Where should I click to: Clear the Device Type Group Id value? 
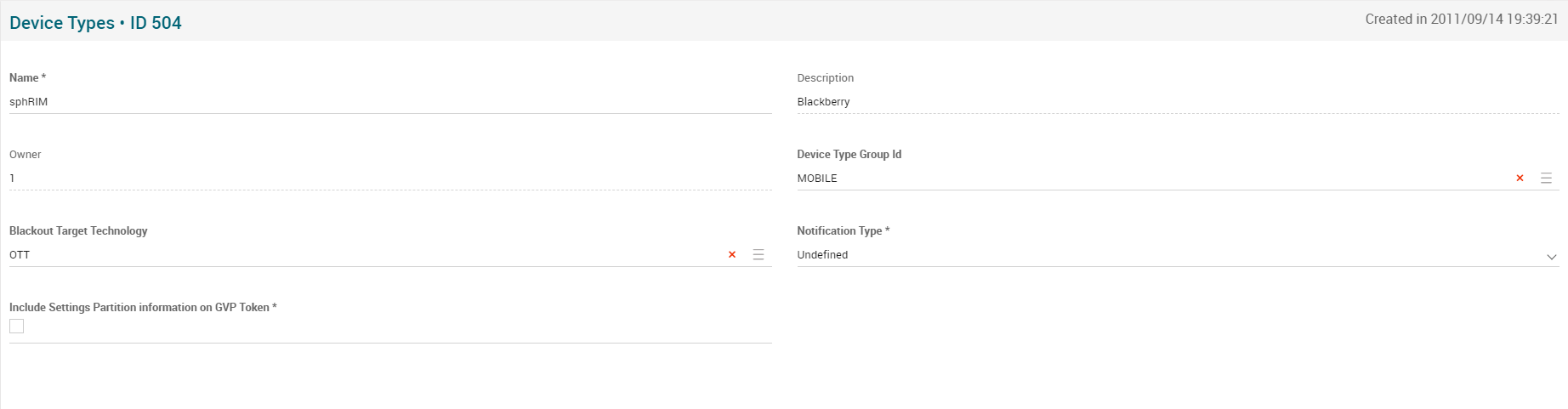[x=1520, y=179]
